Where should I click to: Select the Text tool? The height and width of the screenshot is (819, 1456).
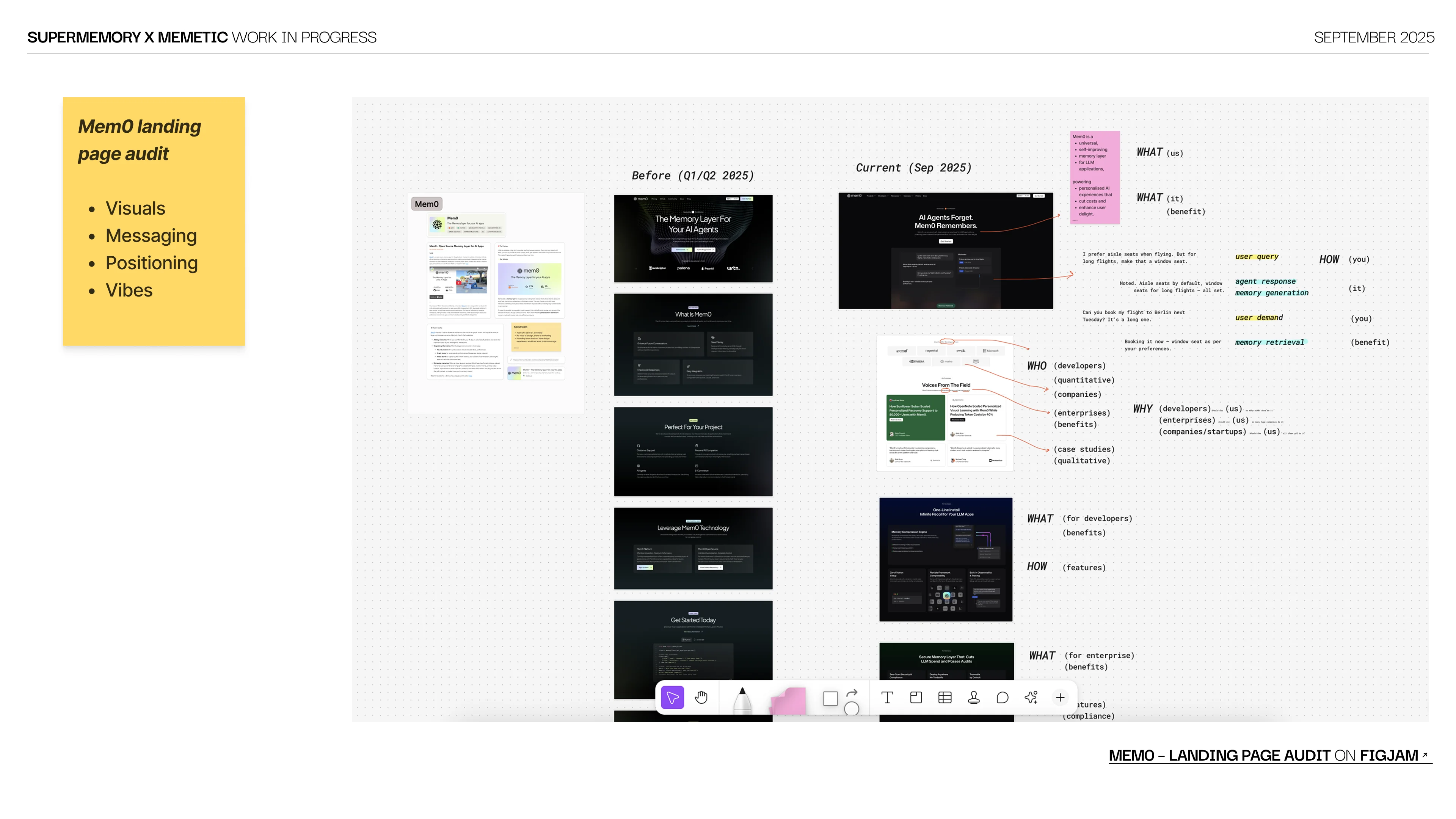887,698
